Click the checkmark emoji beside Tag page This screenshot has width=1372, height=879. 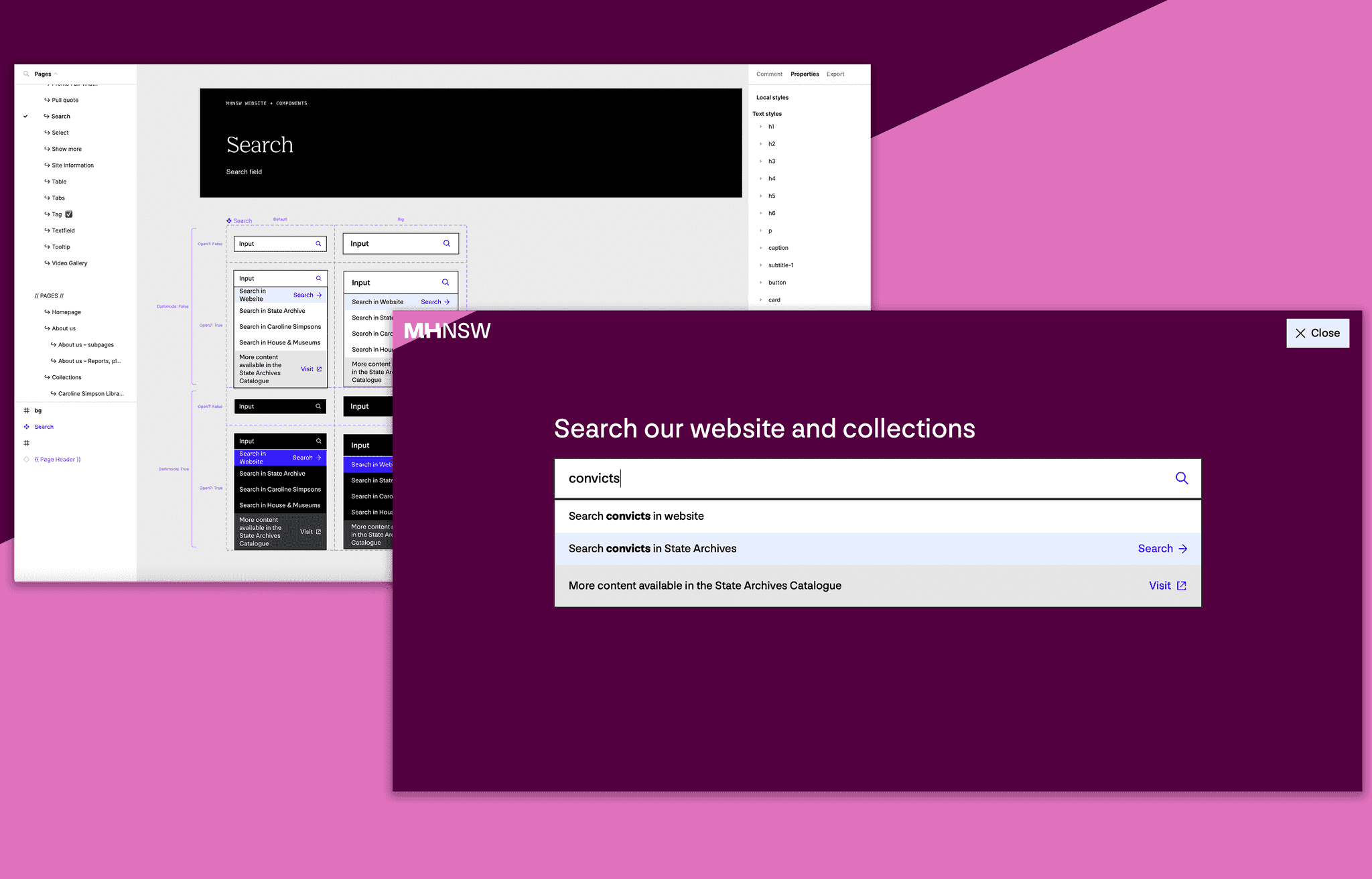pos(69,214)
